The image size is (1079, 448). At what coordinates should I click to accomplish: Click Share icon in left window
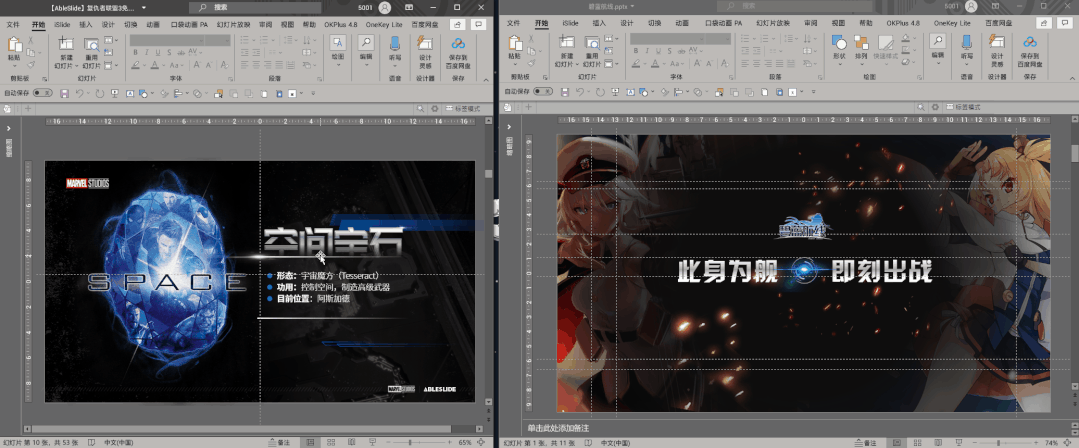(x=458, y=24)
